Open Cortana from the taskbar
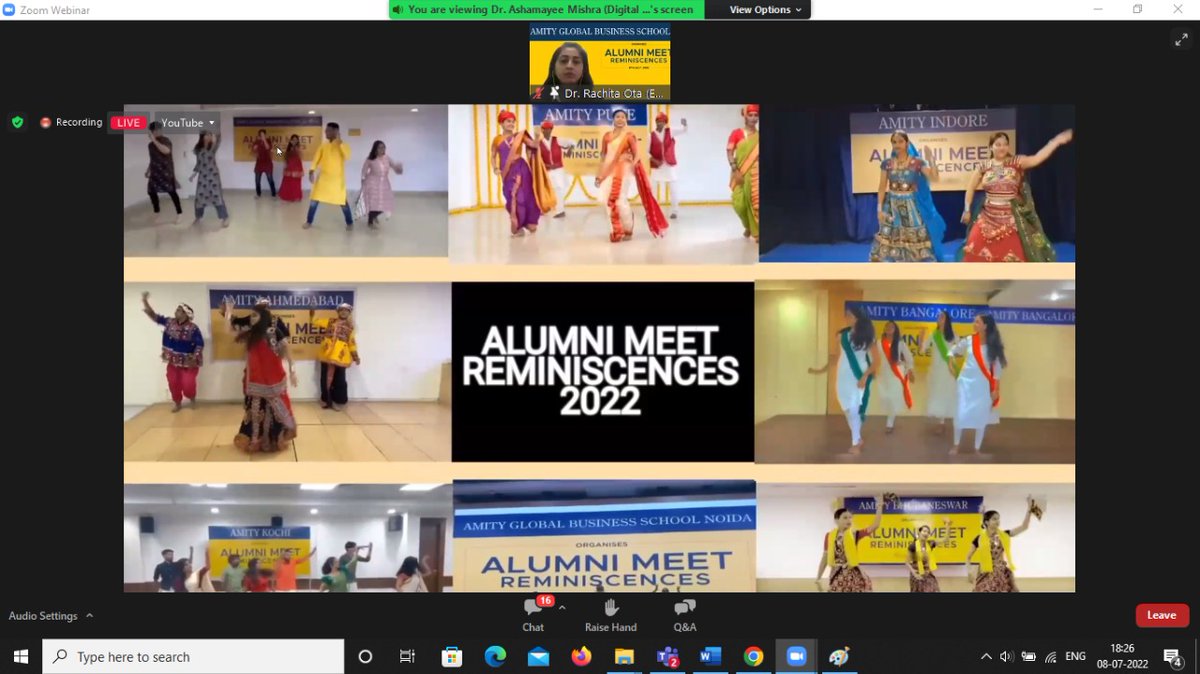 click(365, 656)
